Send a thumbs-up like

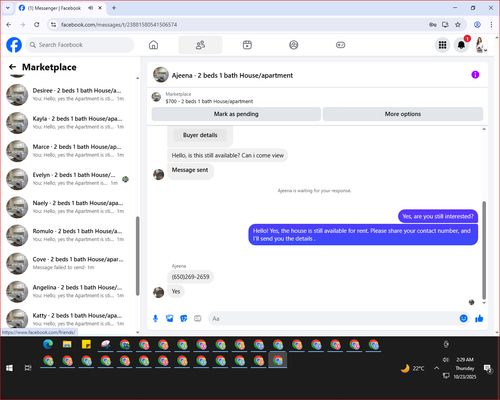[479, 318]
